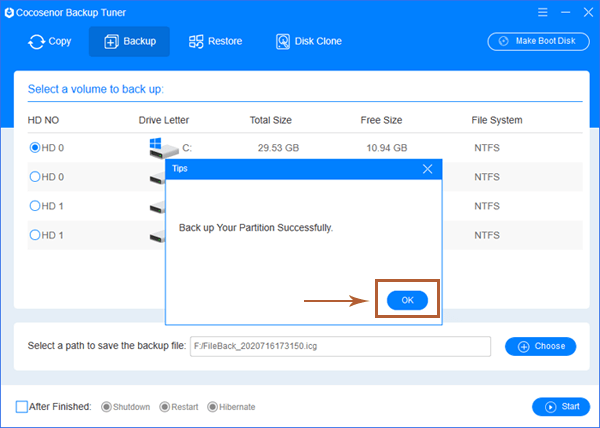Click the Windows drive icon for C:
Viewport: 600px width, 428px height.
164,148
